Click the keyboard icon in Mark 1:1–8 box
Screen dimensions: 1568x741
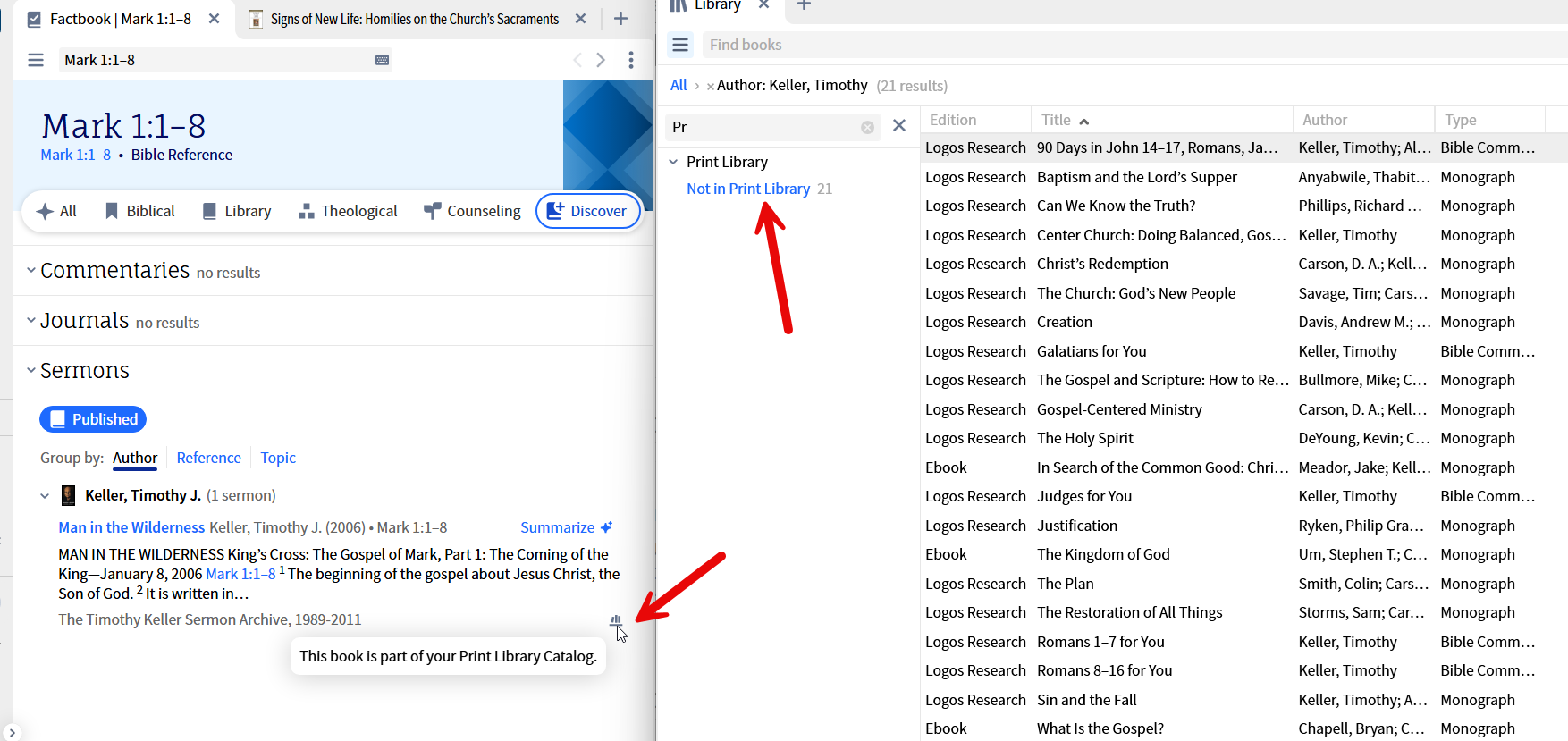382,60
